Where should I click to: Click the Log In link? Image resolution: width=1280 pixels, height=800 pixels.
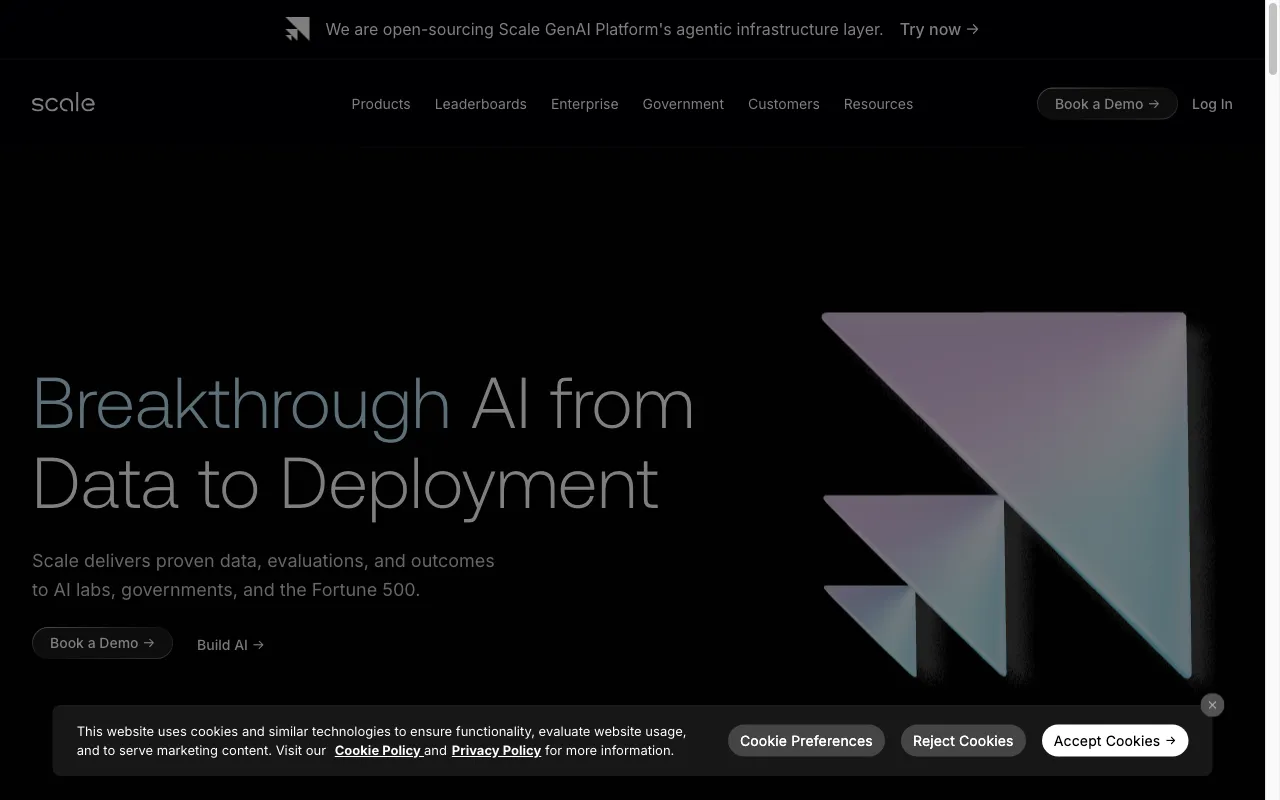pos(1212,104)
